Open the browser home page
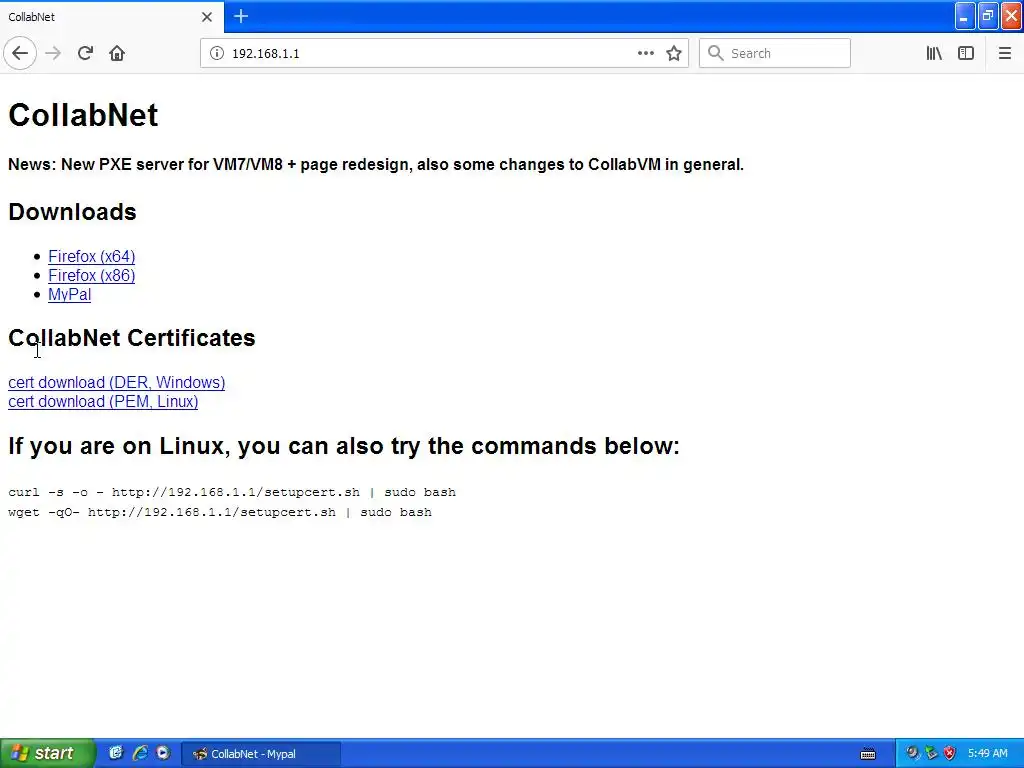Screen dimensions: 1024x768 117,53
